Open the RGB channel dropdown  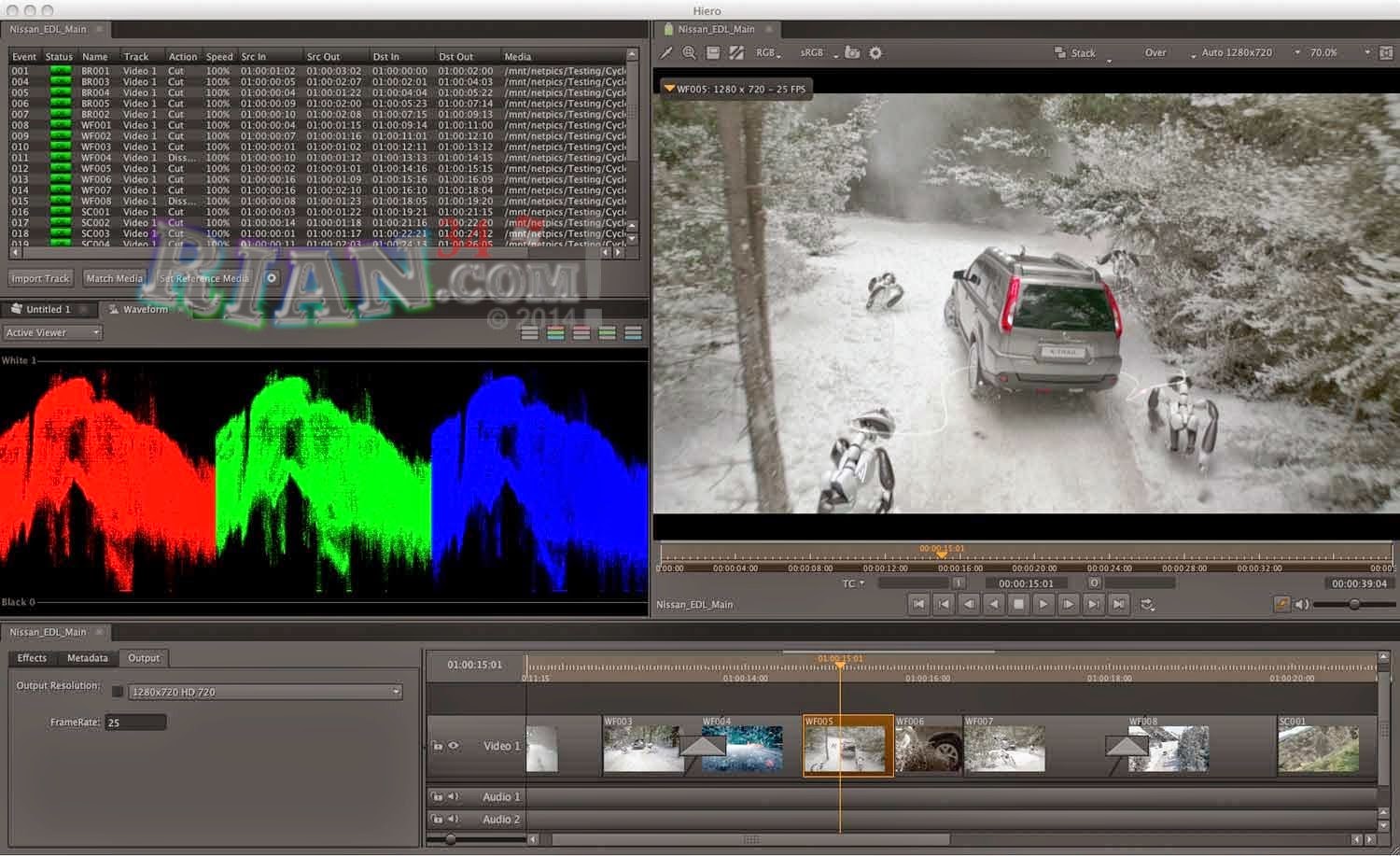[x=768, y=53]
